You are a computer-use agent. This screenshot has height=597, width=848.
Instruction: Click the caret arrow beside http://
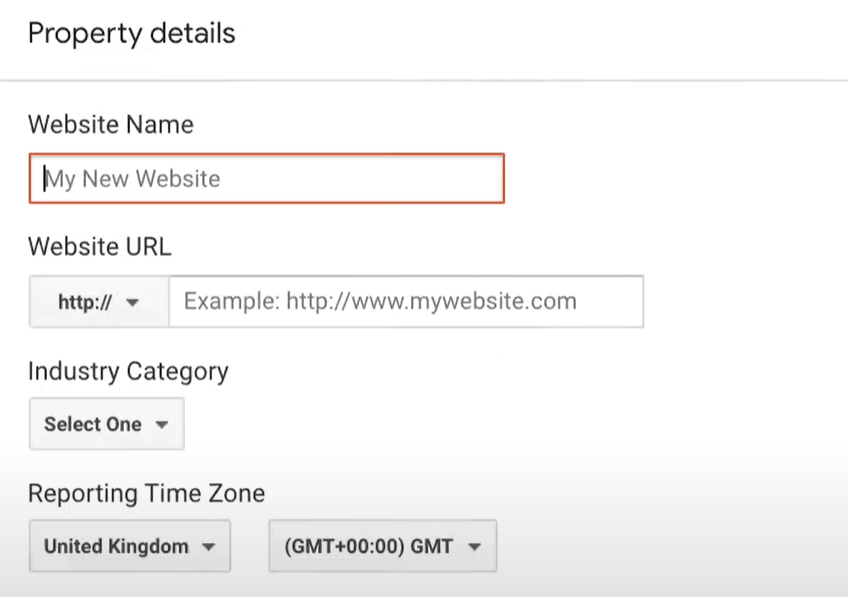tap(132, 302)
